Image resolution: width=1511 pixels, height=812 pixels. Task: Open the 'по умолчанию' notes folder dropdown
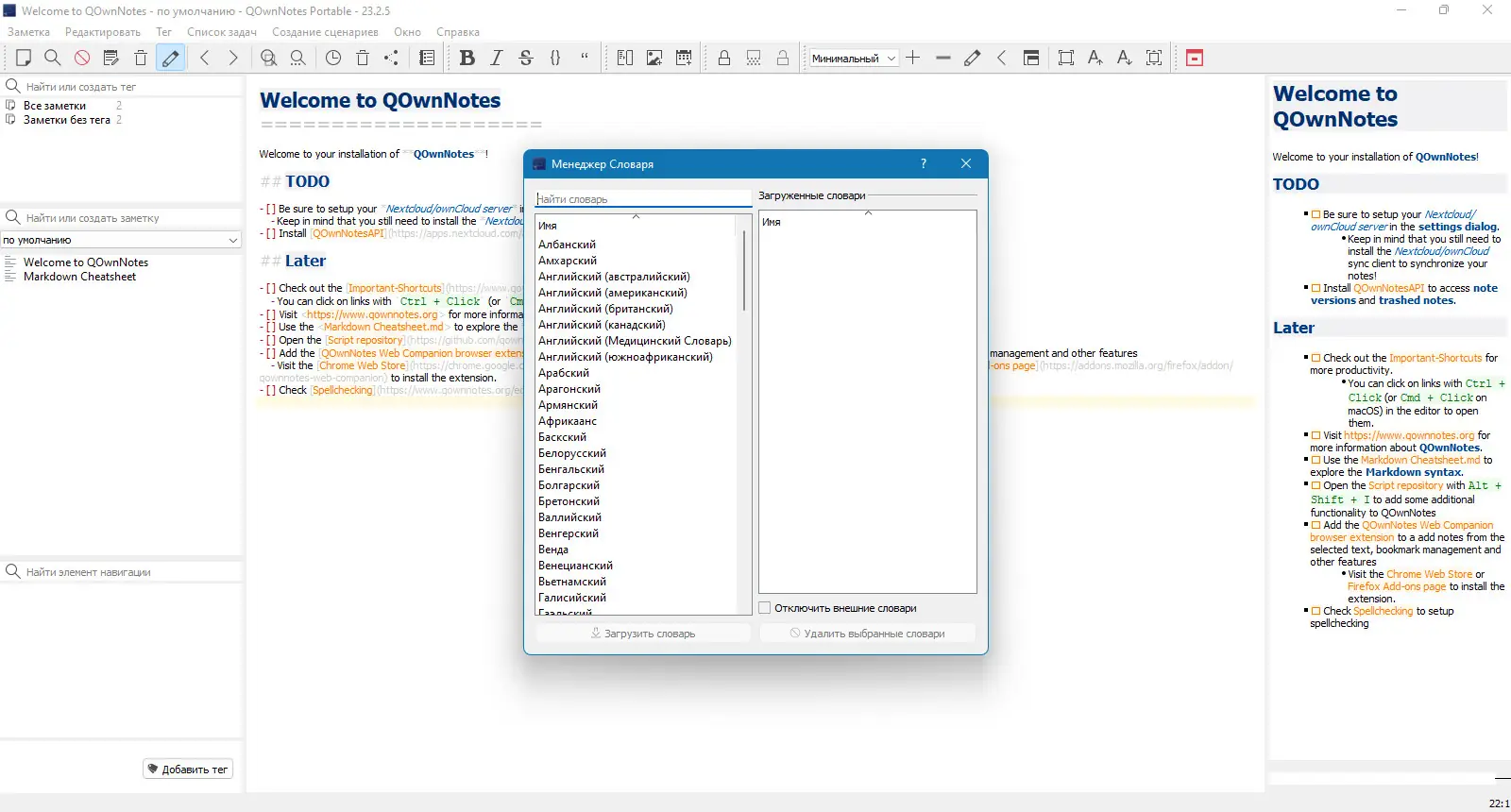(121, 240)
